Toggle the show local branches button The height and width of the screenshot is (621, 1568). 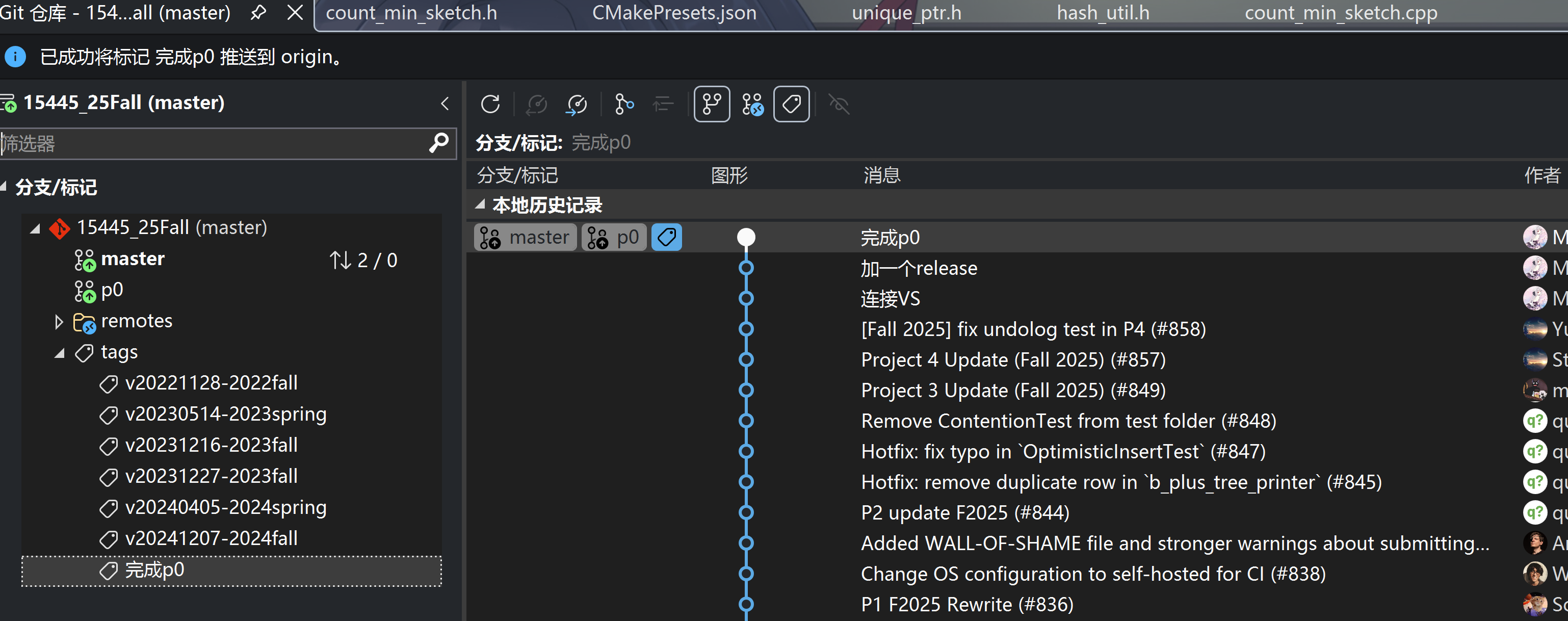712,104
